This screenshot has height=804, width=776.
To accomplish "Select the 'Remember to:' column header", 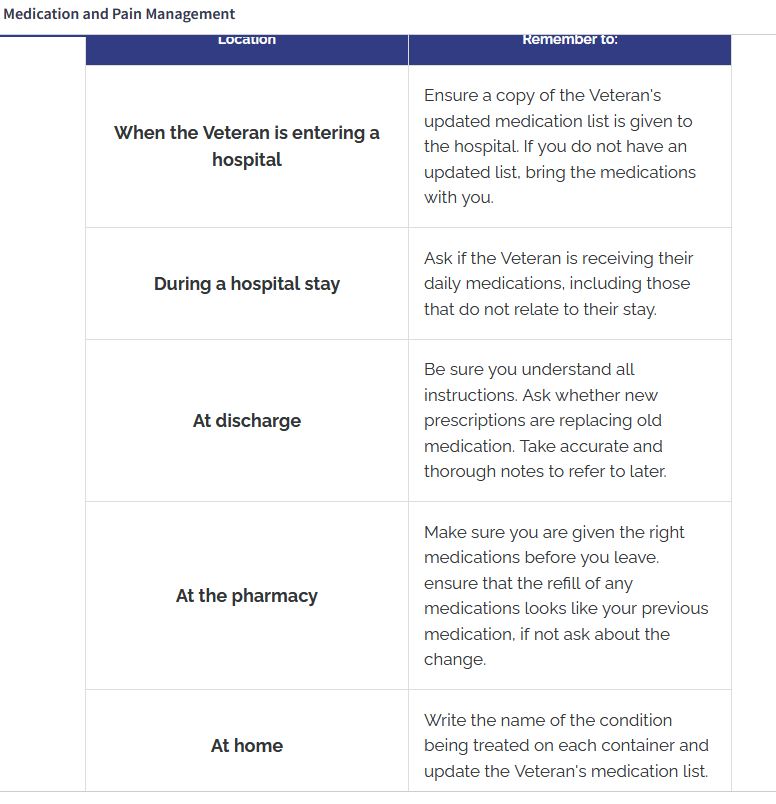I will 569,40.
